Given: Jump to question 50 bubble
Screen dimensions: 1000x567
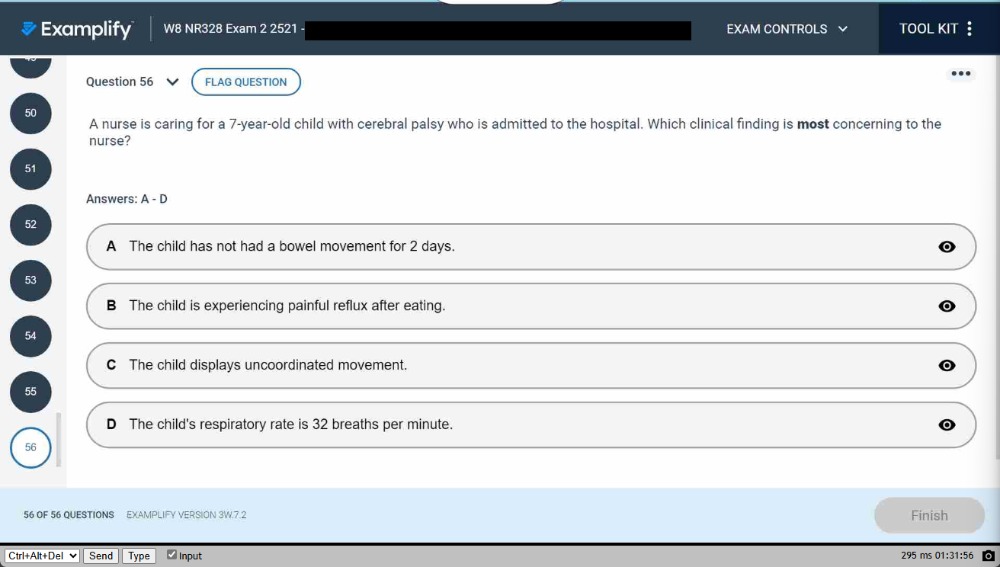Looking at the screenshot, I should click(31, 113).
